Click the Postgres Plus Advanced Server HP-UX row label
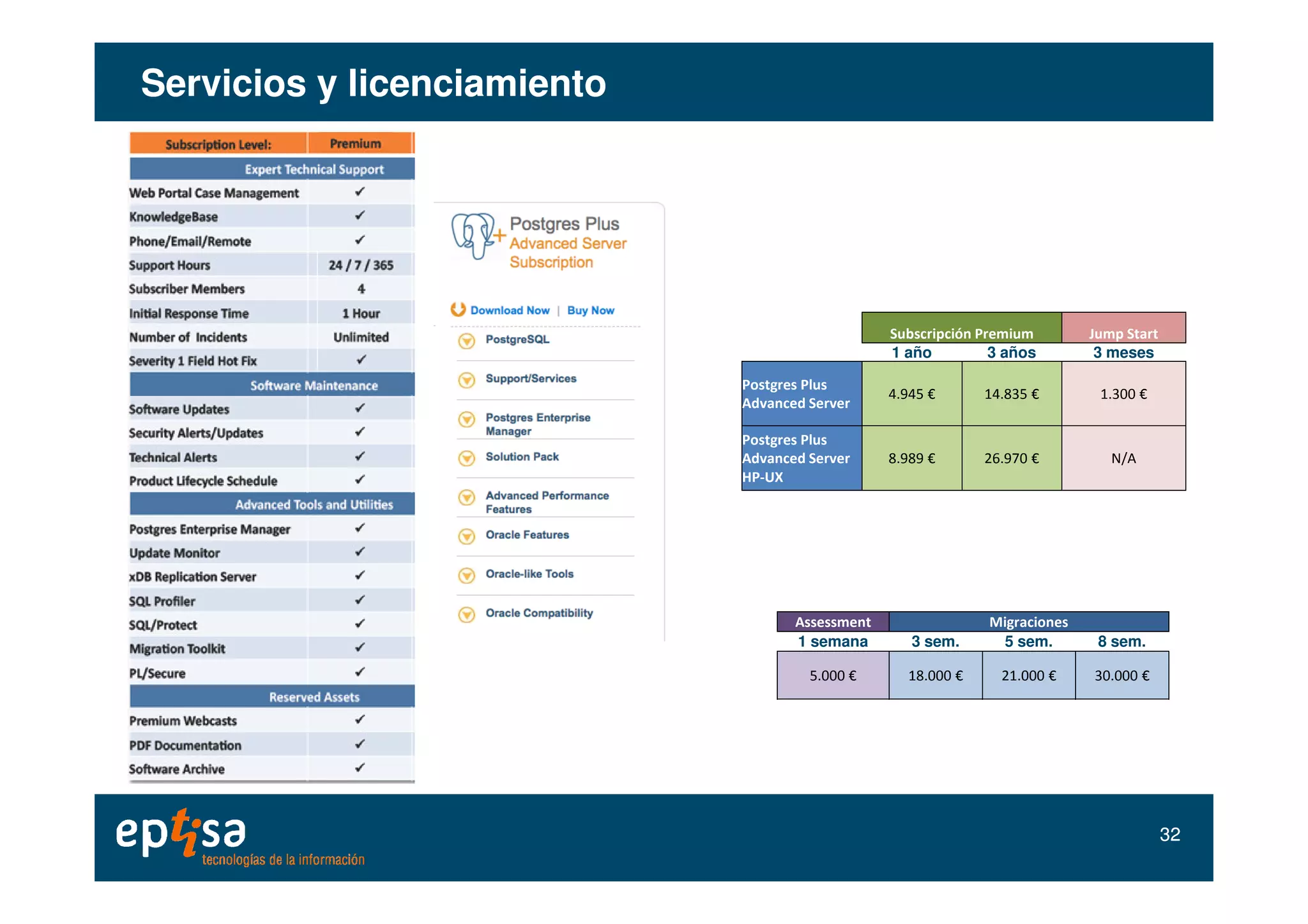1308x924 pixels. tap(802, 458)
